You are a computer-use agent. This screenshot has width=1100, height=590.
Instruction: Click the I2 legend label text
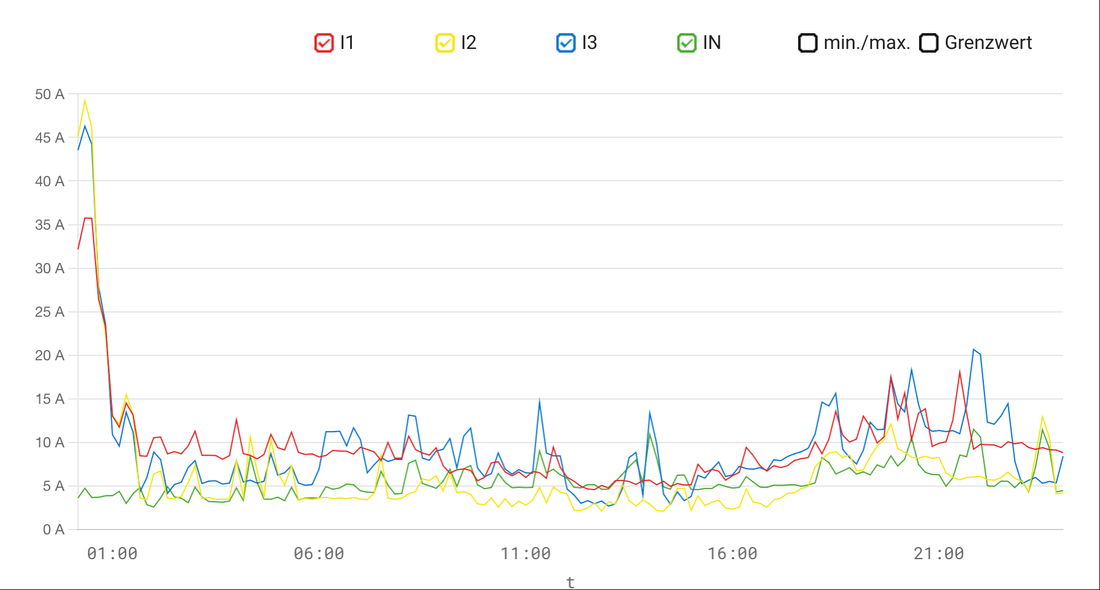tap(468, 43)
